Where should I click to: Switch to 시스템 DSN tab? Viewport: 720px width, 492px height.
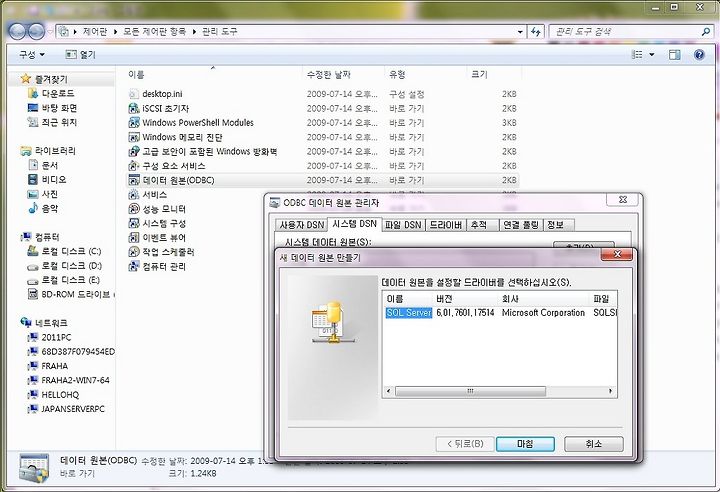pyautogui.click(x=354, y=224)
